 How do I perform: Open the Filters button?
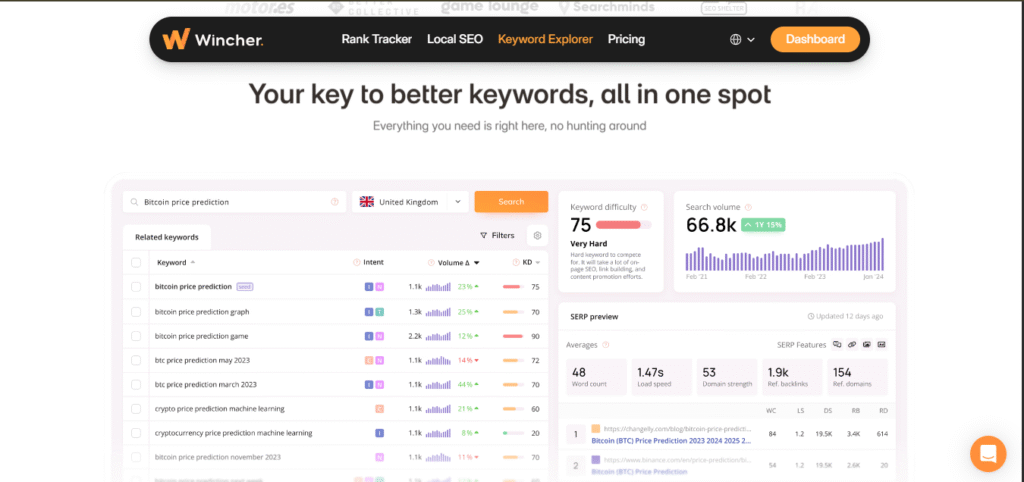coord(497,235)
